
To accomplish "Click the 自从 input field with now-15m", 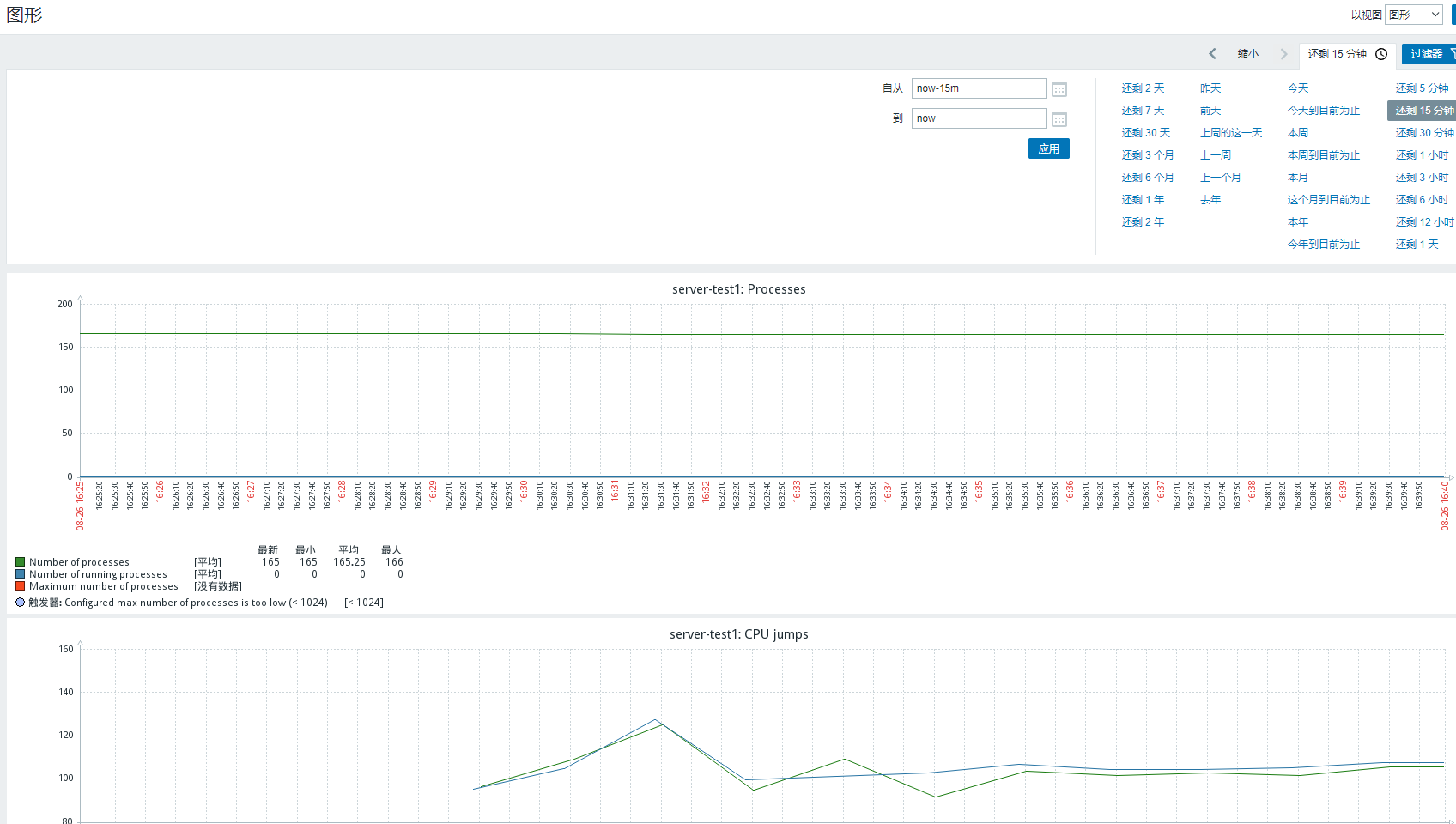I will (979, 88).
